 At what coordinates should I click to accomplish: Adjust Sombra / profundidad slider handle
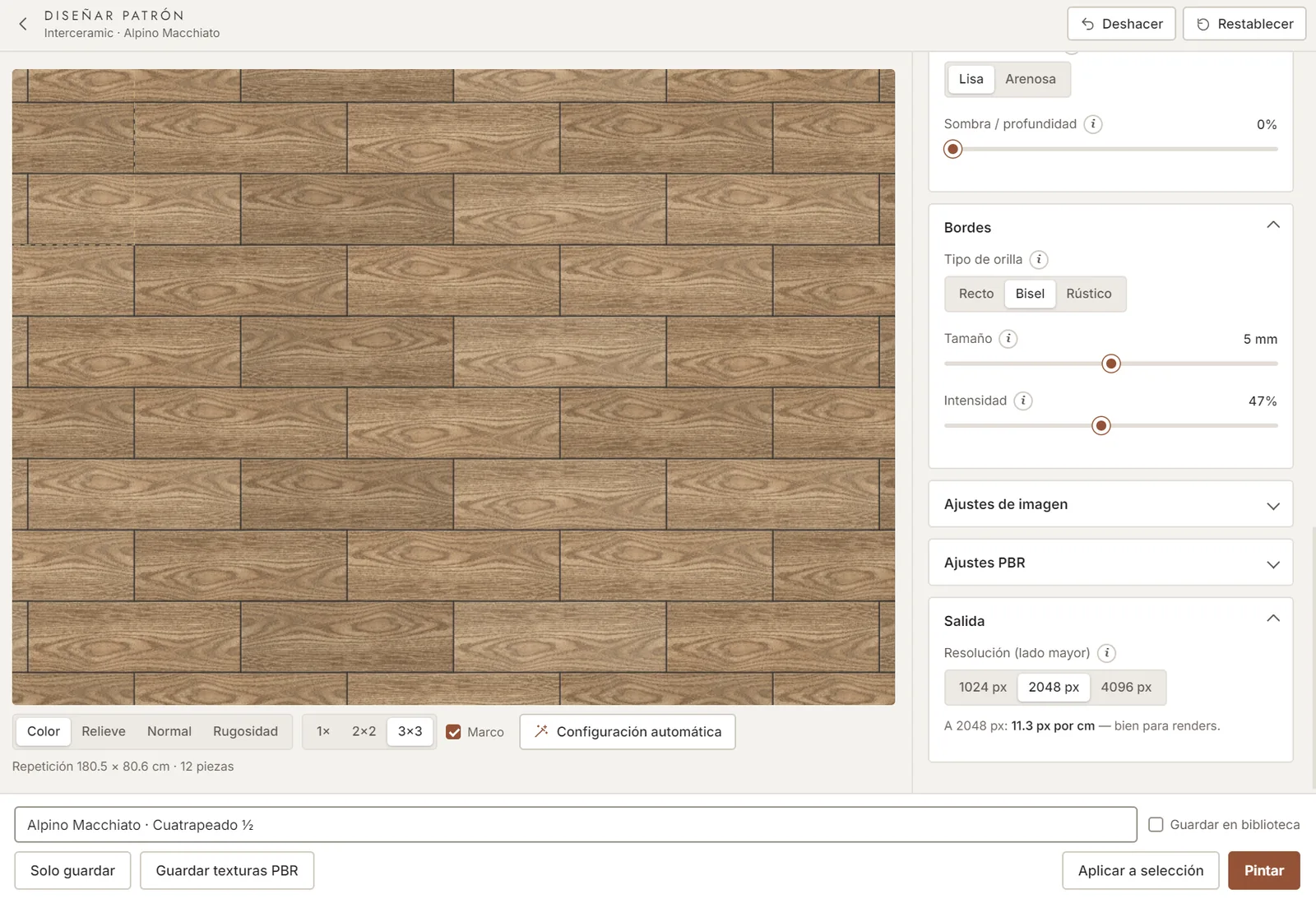[x=953, y=149]
